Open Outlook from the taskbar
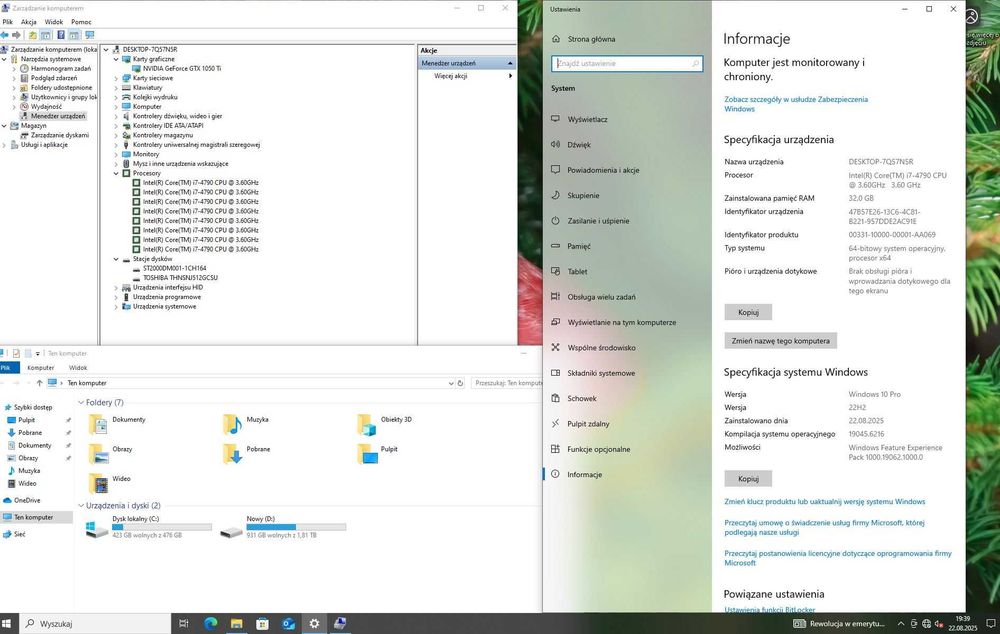The image size is (1000, 634). [288, 624]
